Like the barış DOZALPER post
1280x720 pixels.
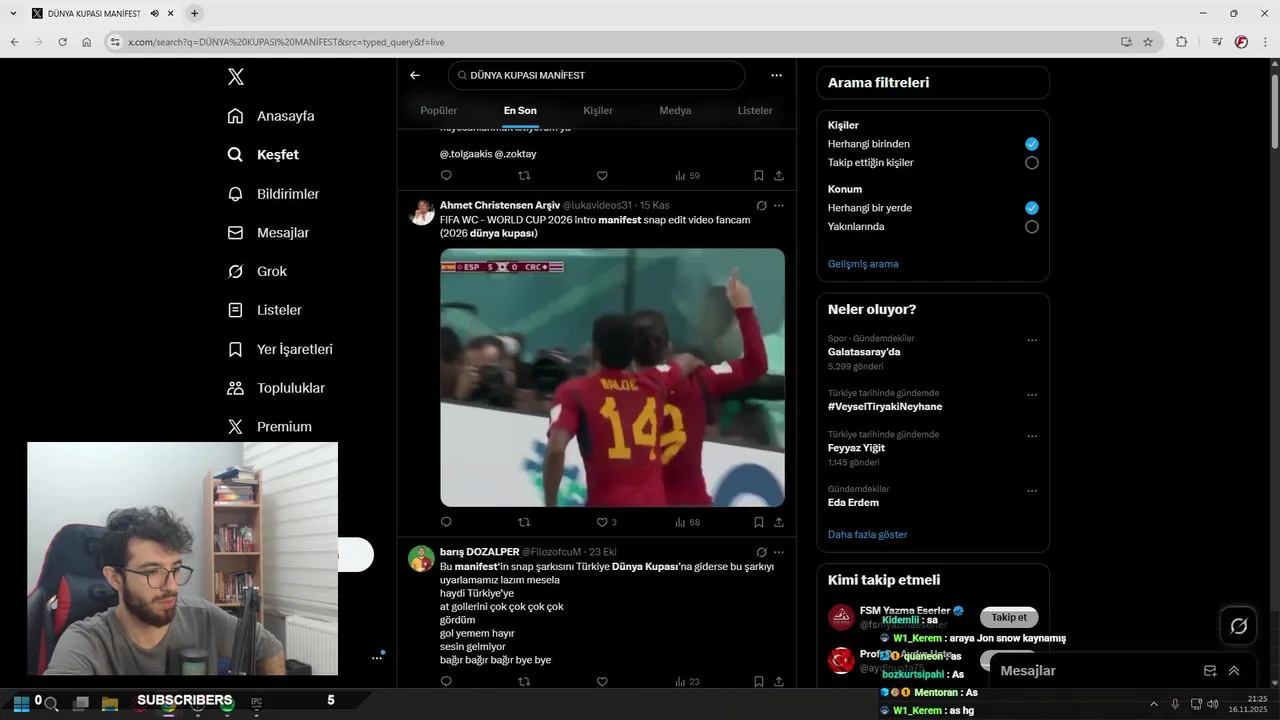[x=602, y=681]
